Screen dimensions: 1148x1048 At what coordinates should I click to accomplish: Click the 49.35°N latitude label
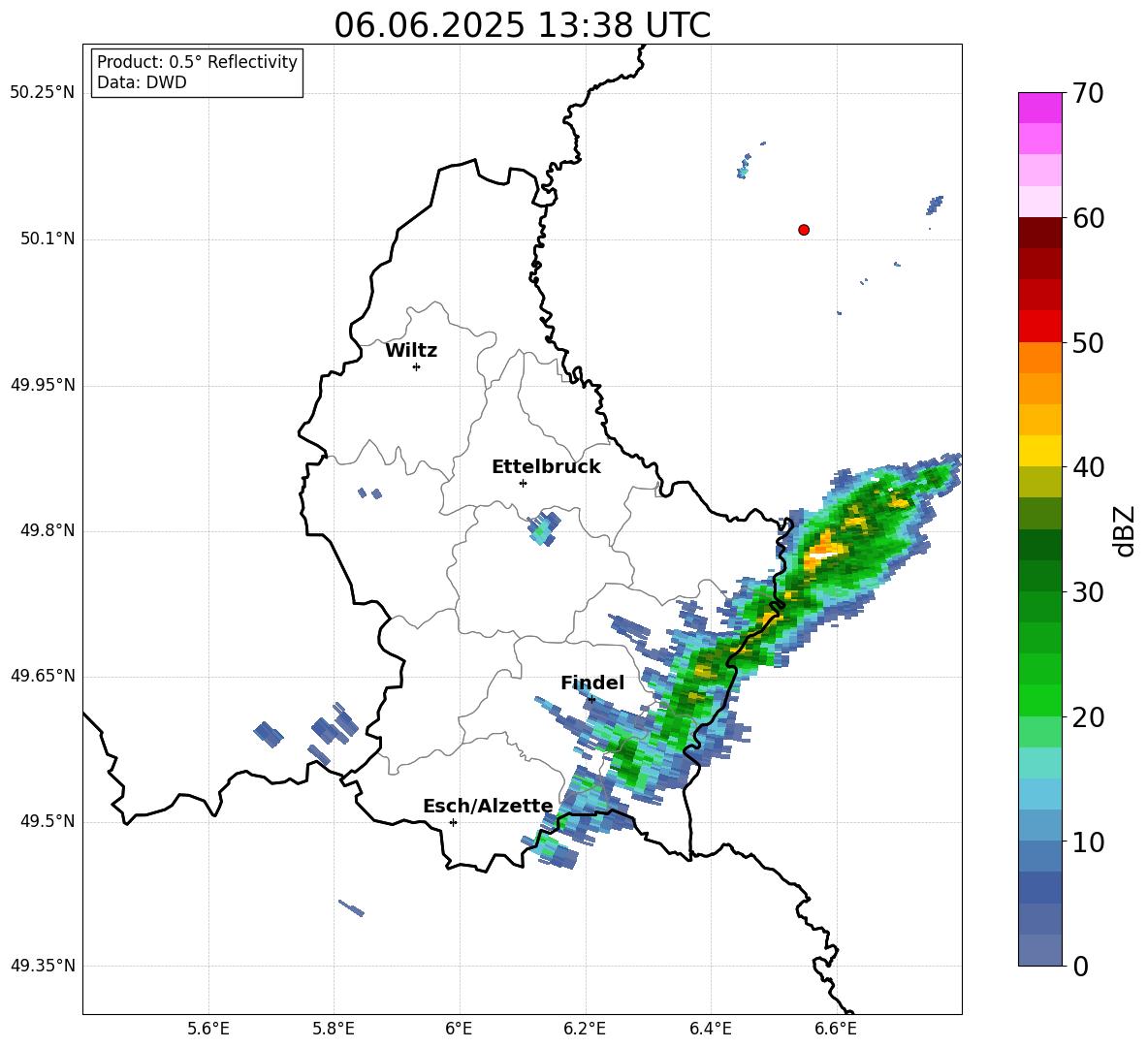(x=43, y=966)
